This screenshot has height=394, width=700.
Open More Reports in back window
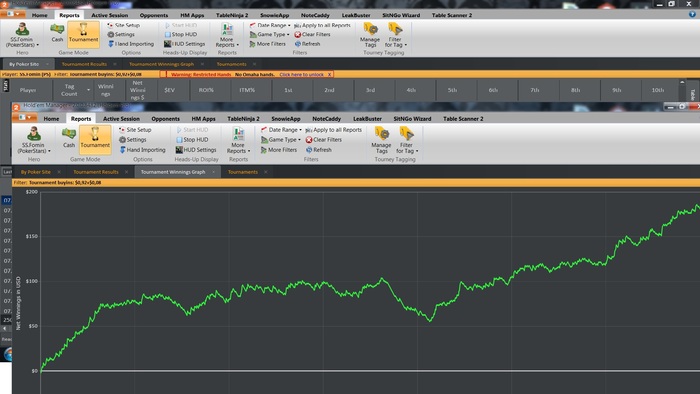click(227, 35)
